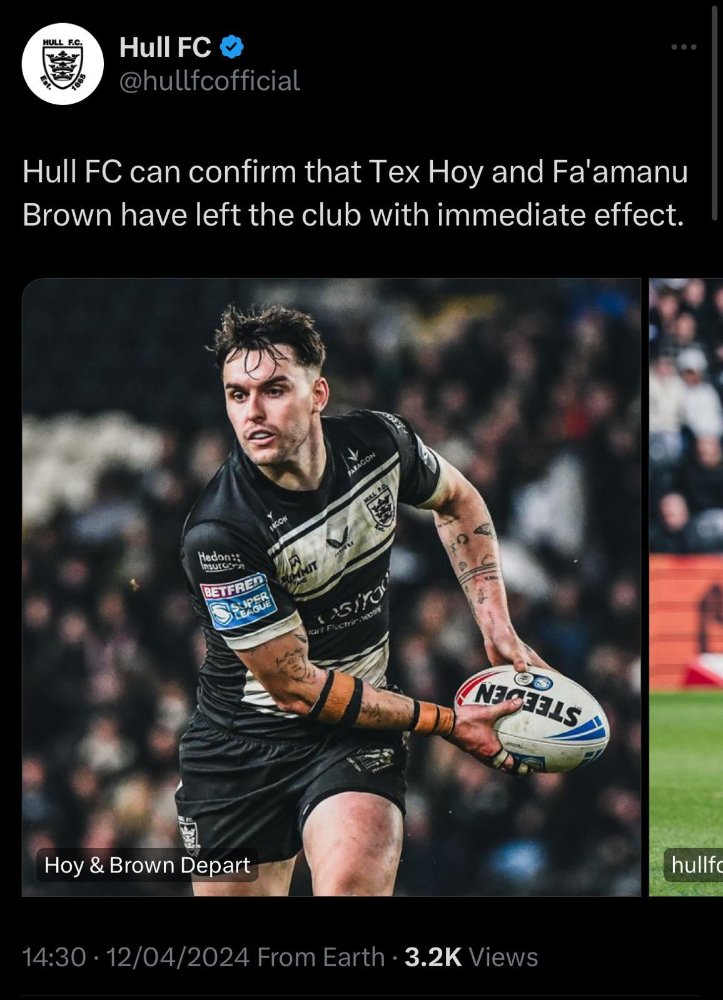Open the Hull FC profile avatar
The image size is (723, 1000).
click(62, 64)
